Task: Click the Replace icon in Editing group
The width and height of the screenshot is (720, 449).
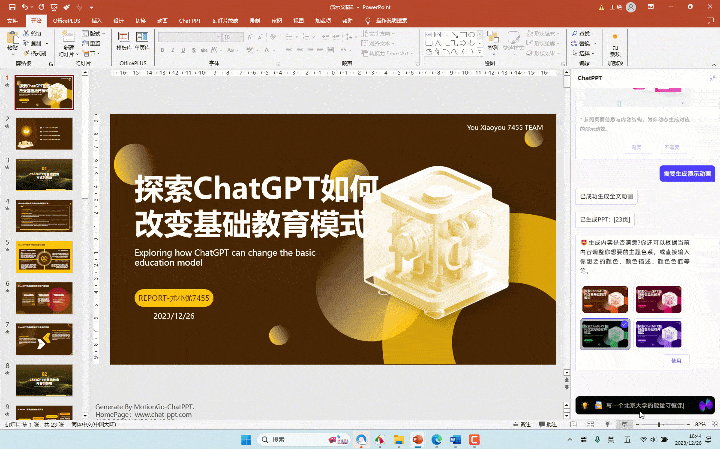Action: 574,43
